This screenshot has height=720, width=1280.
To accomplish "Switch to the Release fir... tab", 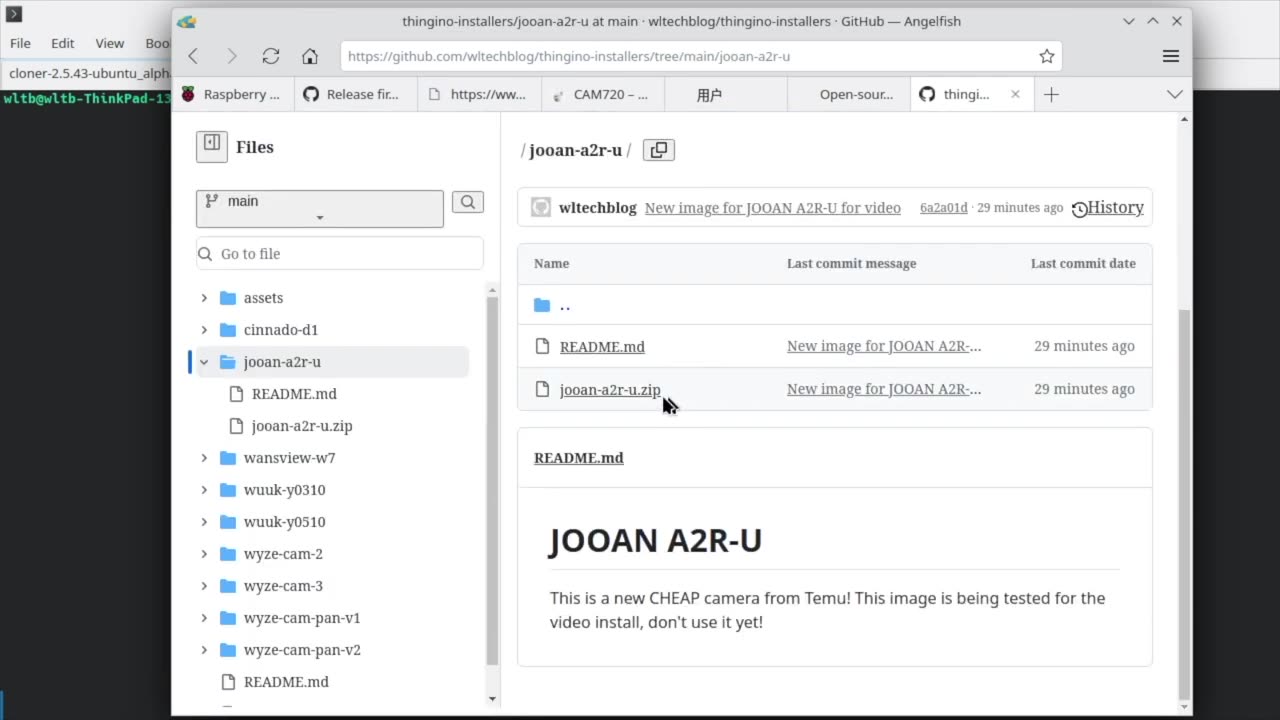I will pyautogui.click(x=354, y=94).
